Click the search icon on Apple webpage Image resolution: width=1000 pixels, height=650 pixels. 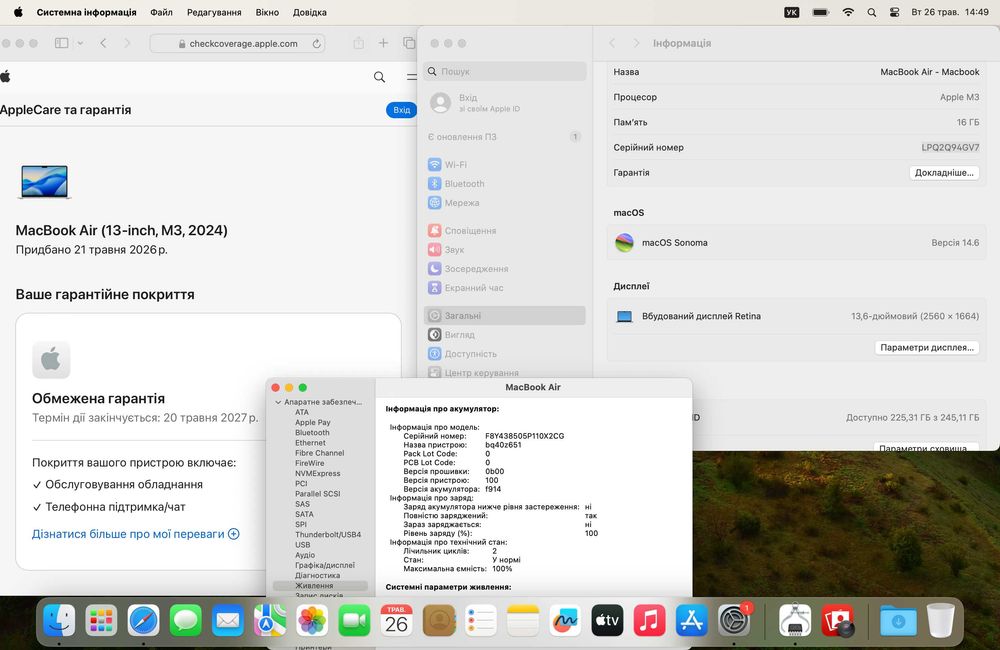pyautogui.click(x=379, y=77)
